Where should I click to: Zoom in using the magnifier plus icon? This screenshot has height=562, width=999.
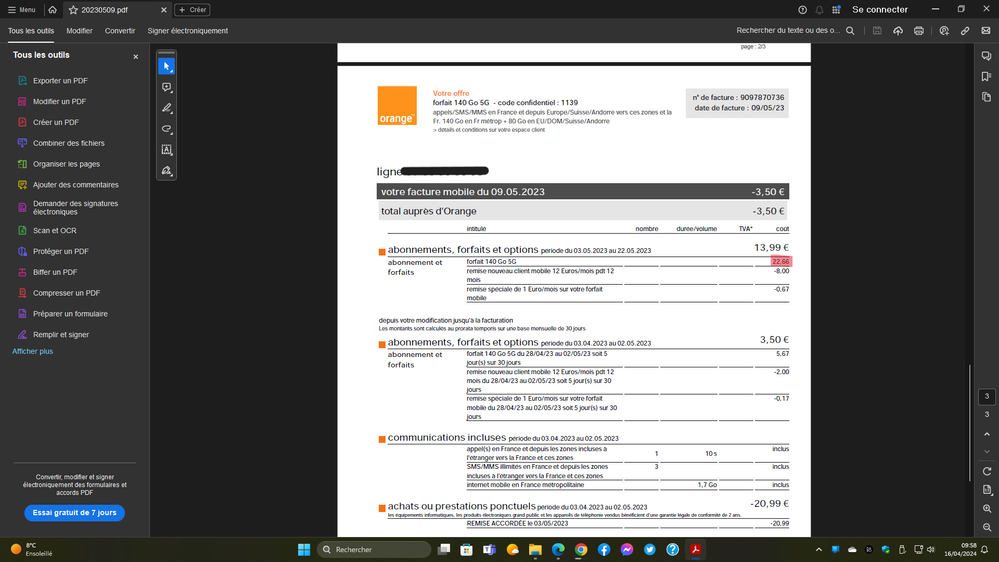pos(987,509)
